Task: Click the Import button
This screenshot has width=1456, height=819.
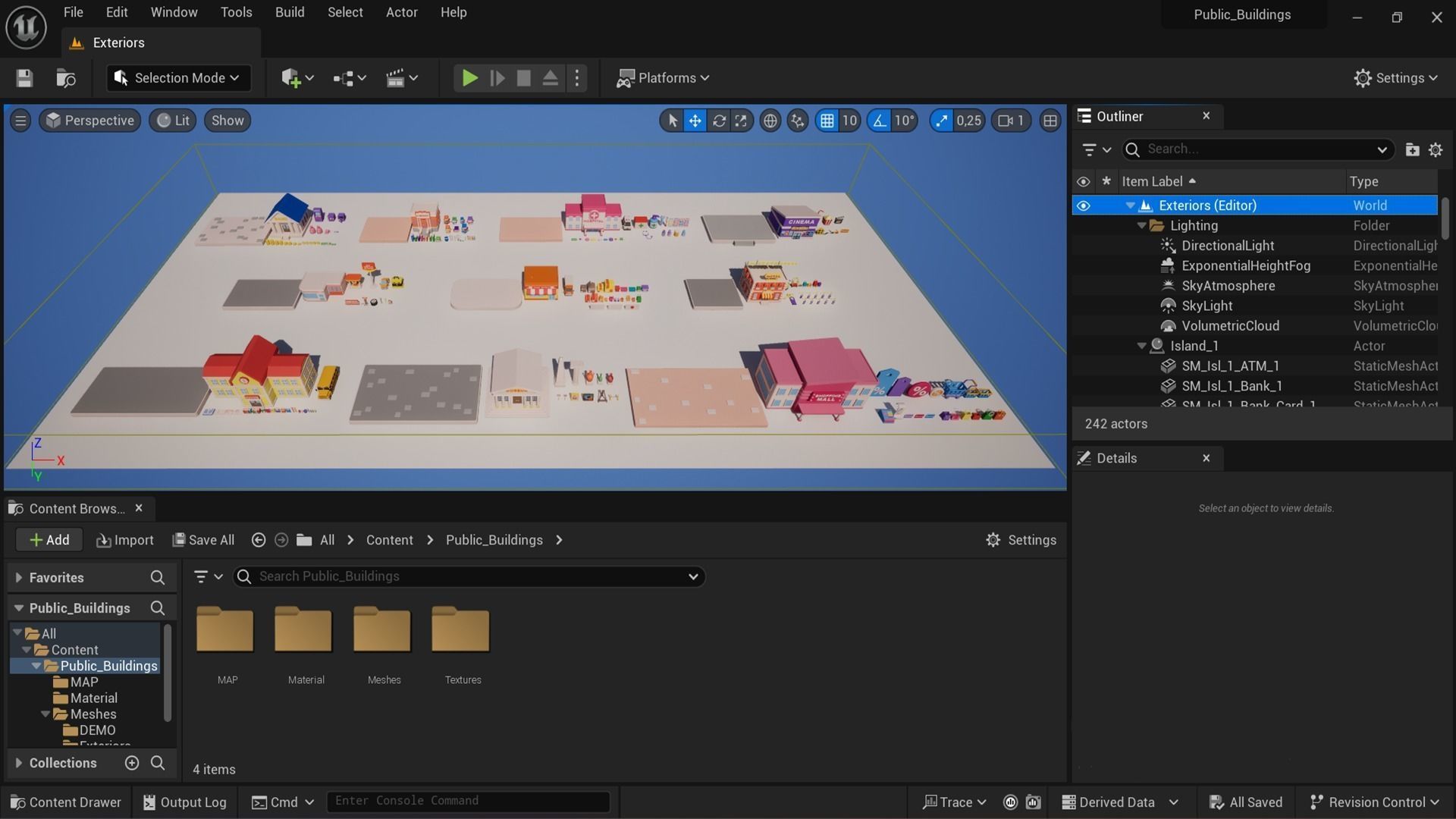Action: (x=125, y=540)
